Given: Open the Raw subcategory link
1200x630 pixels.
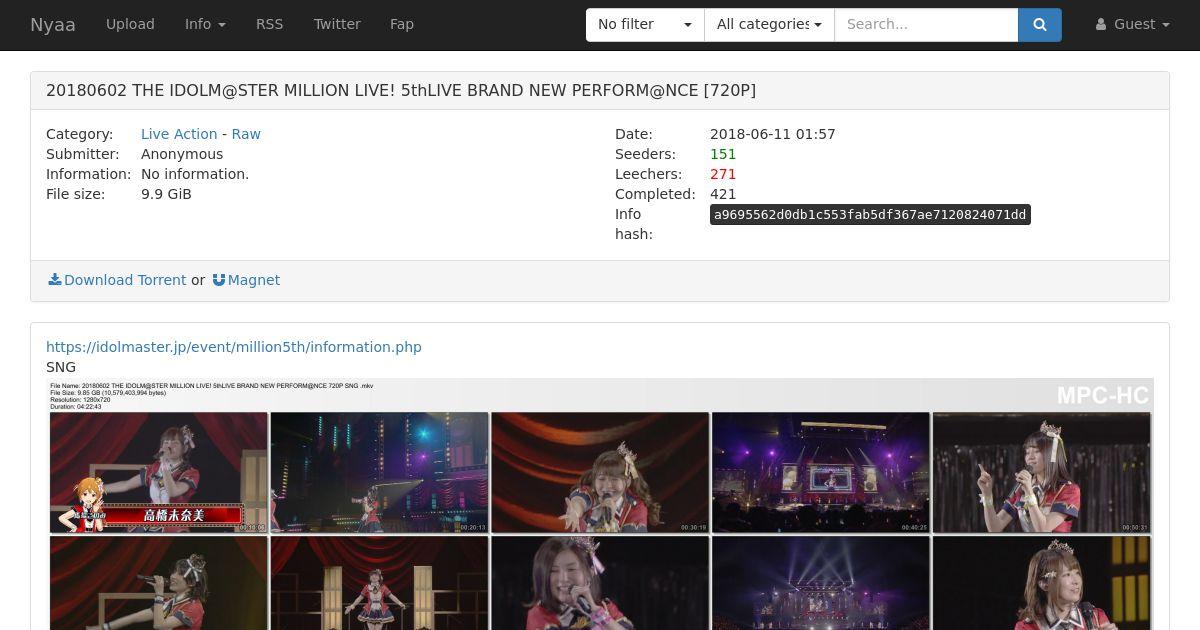Looking at the screenshot, I should pos(246,134).
